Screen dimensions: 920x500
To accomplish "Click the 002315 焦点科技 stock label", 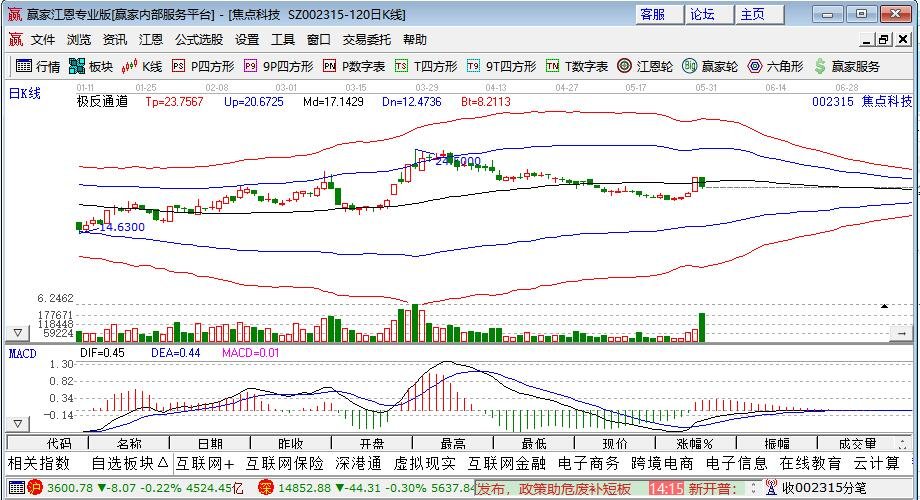I will 862,102.
